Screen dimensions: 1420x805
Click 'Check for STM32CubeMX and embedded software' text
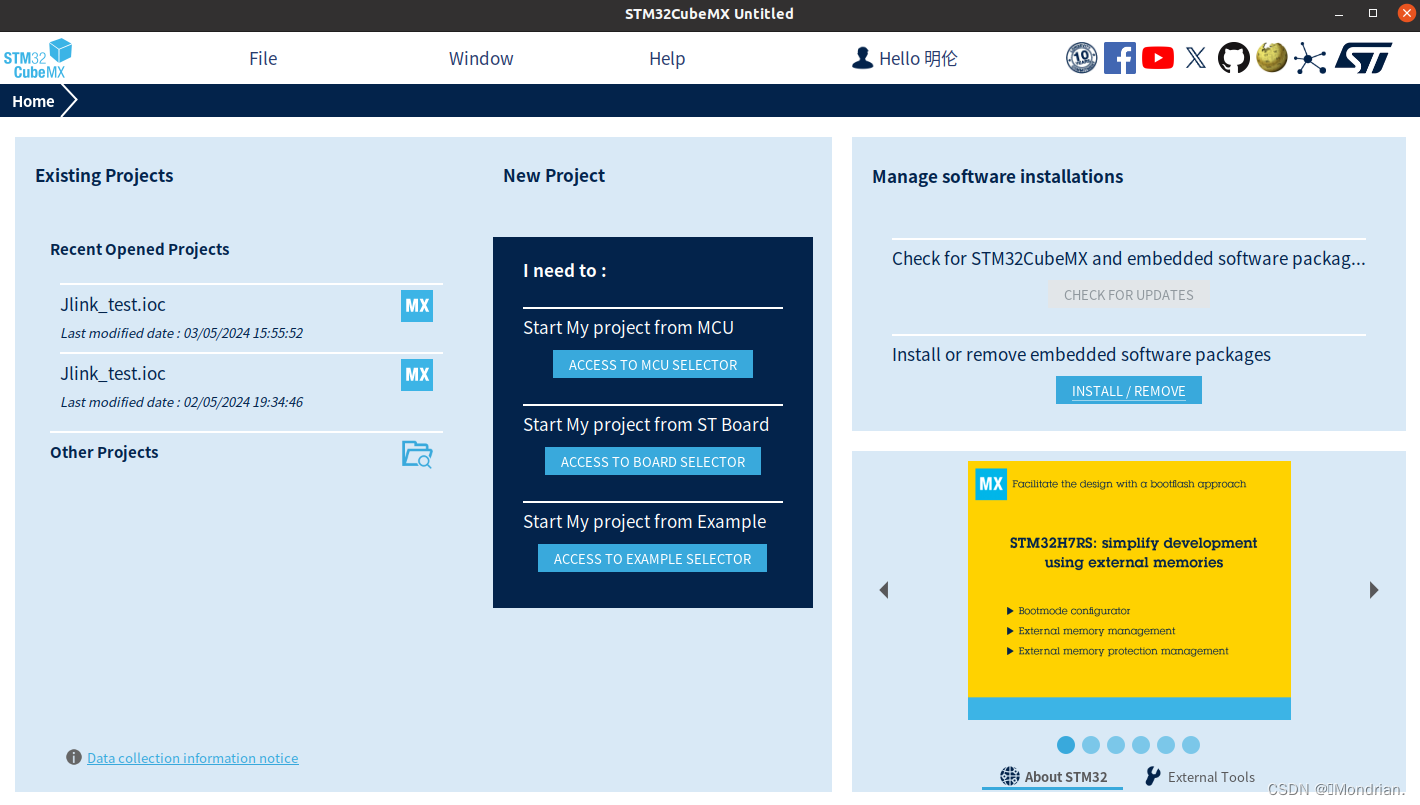(x=1129, y=258)
